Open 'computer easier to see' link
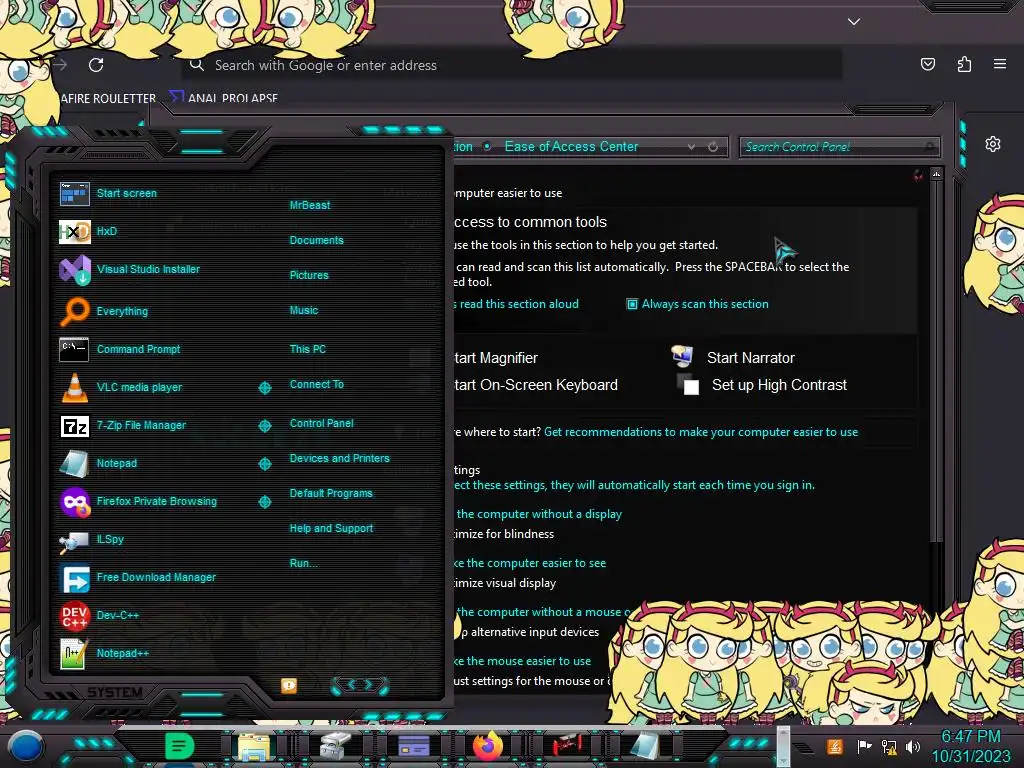 [x=530, y=563]
